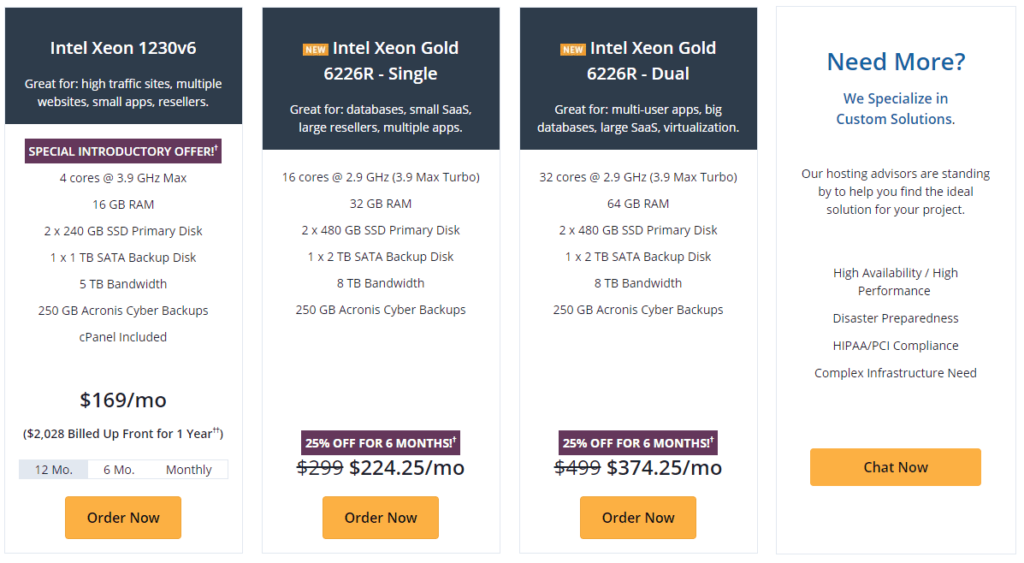The image size is (1024, 563).
Task: Click the NEW badge on Xeon Gold Dual
Action: (x=573, y=50)
